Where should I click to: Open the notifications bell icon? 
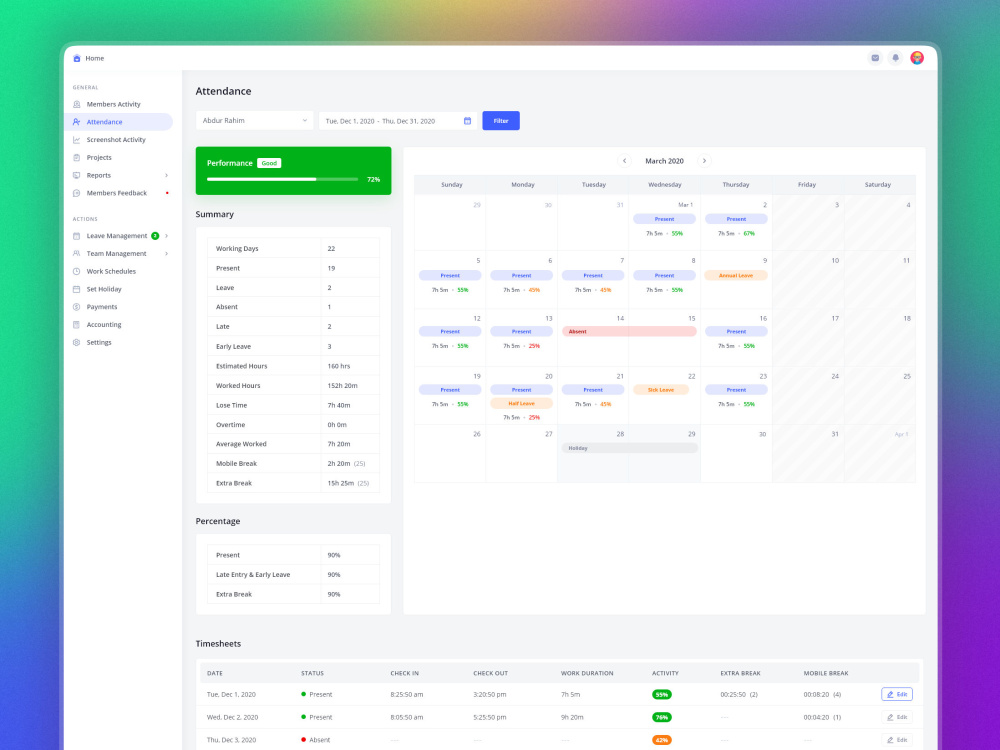(x=895, y=58)
